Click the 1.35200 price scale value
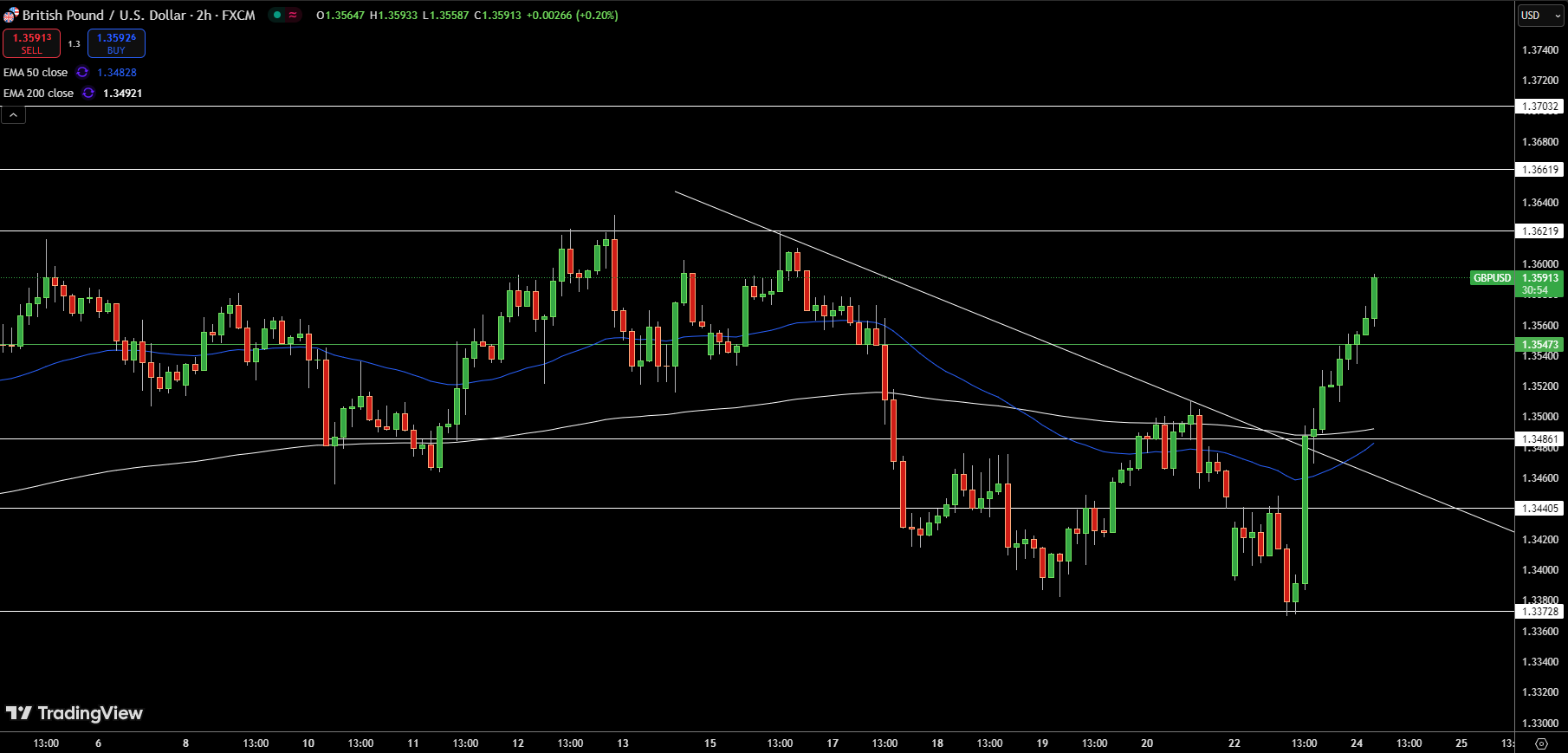Viewport: 1568px width, 753px height. click(1540, 386)
